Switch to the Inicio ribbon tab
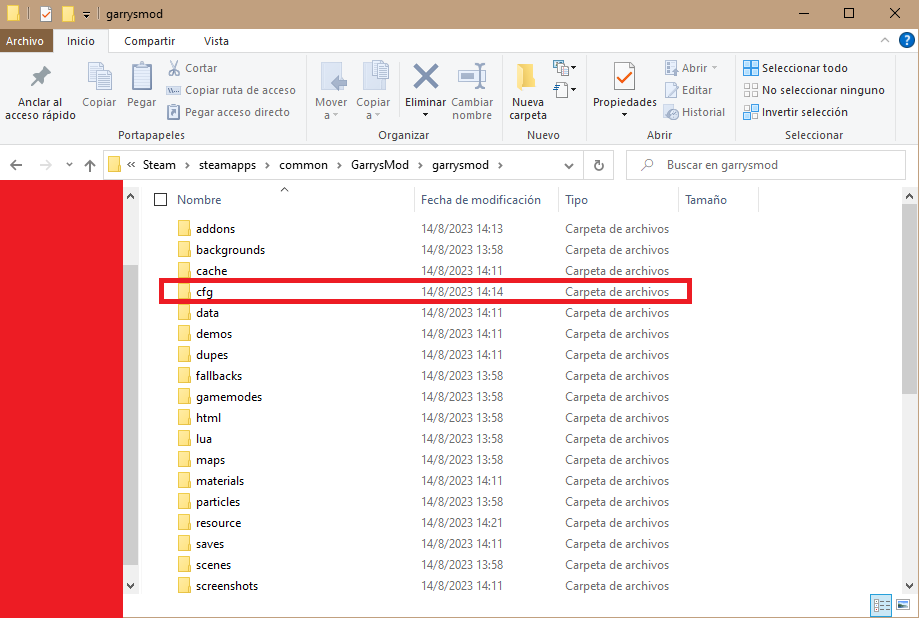This screenshot has height=618, width=919. click(80, 41)
